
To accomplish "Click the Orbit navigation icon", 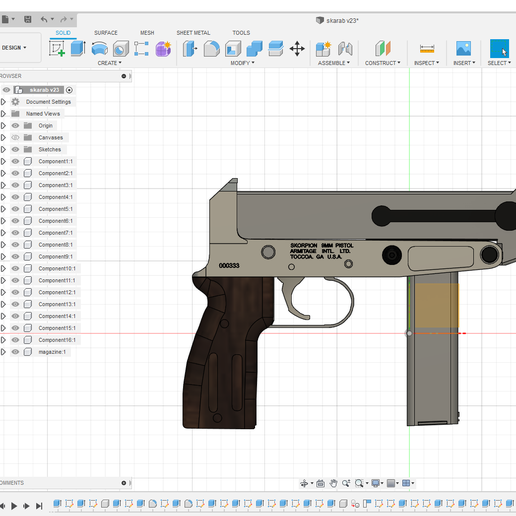I will tap(304, 483).
